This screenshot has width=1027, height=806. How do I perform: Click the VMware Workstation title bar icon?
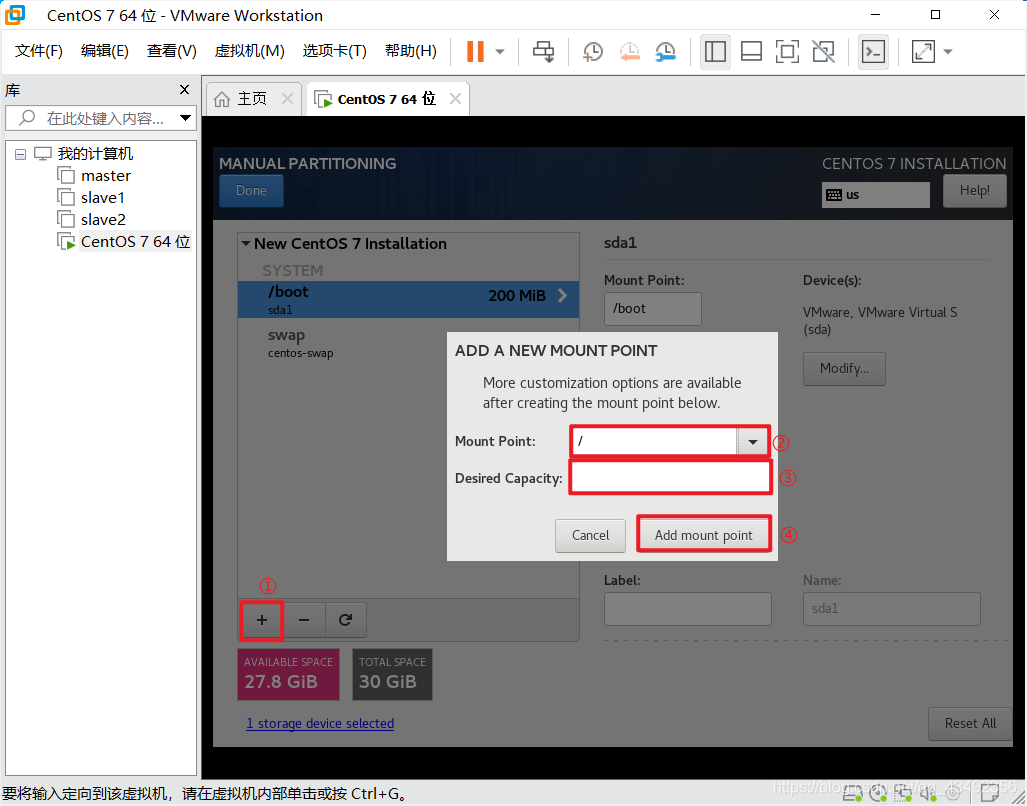[15, 15]
